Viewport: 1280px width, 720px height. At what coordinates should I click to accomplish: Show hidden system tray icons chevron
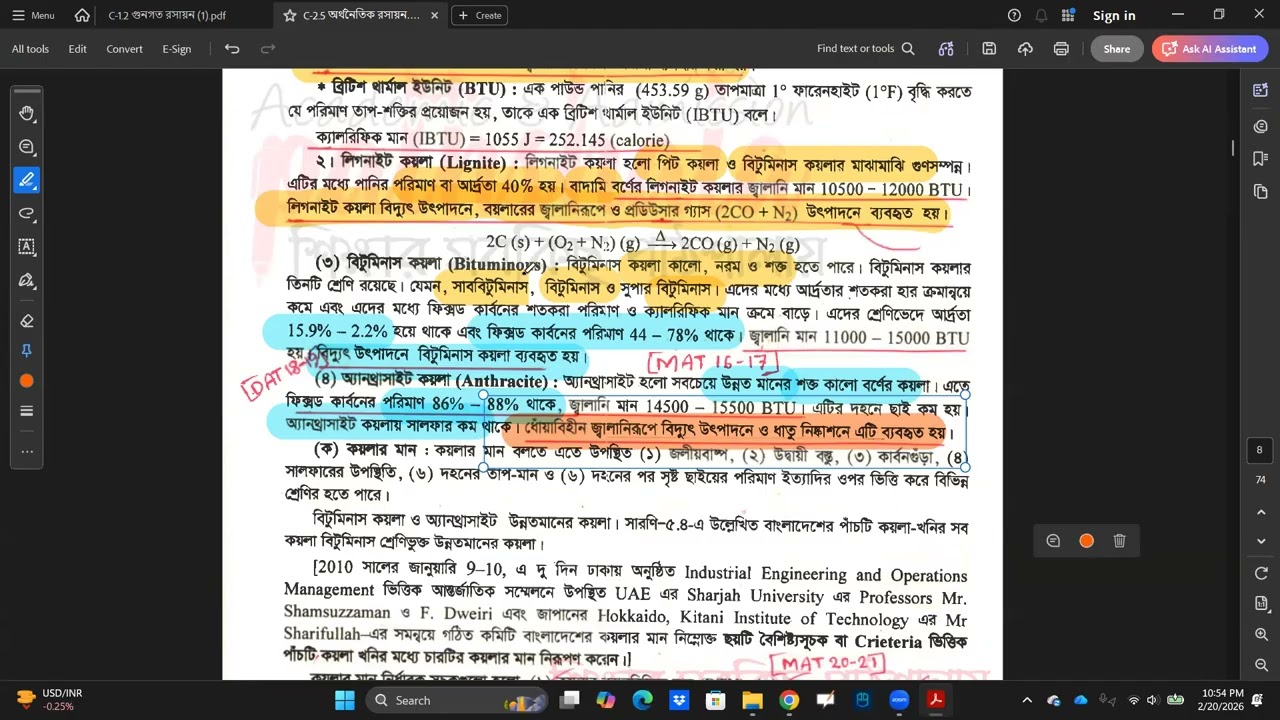pyautogui.click(x=1027, y=700)
